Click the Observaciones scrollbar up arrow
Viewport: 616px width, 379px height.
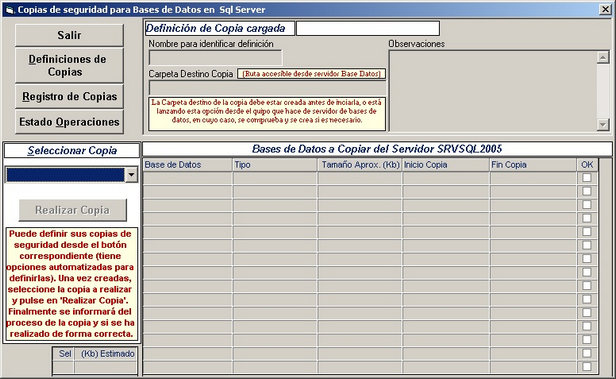[603, 58]
